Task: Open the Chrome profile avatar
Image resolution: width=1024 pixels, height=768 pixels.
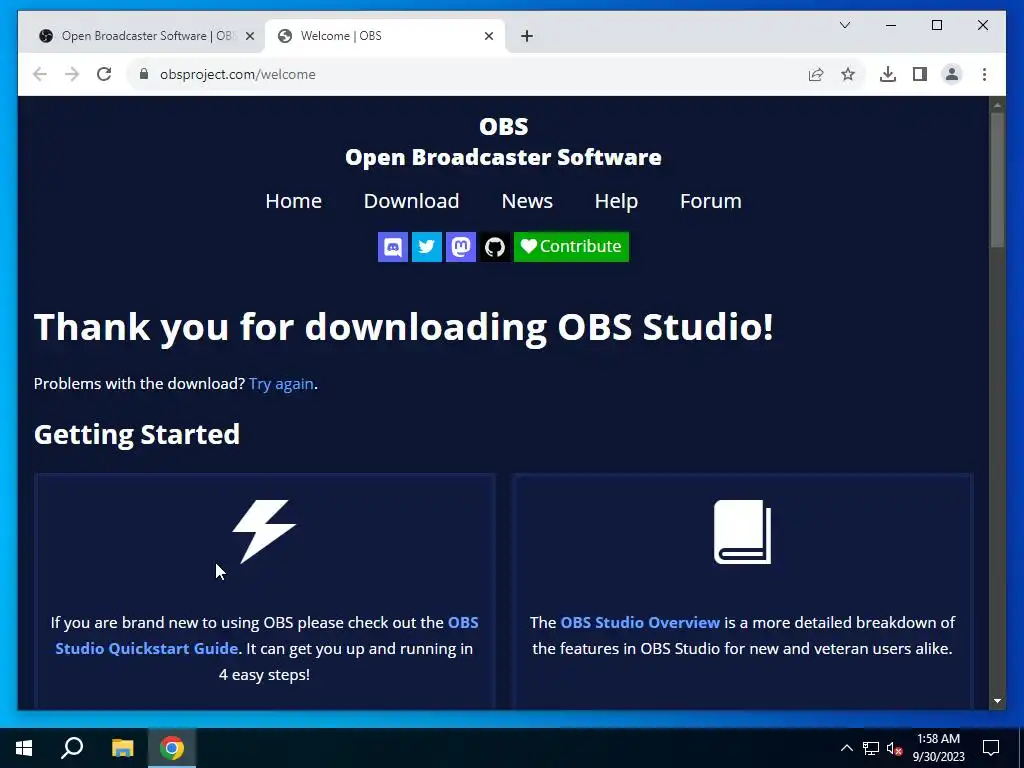Action: [952, 74]
